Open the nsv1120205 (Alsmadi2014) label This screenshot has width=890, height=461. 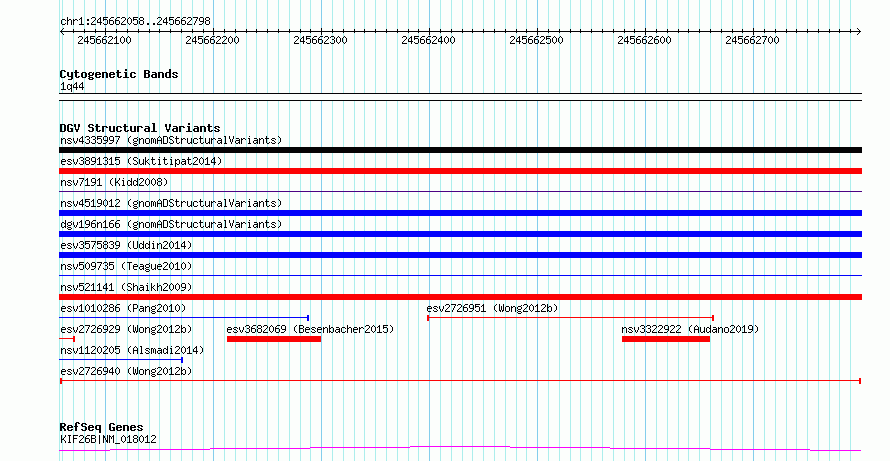pyautogui.click(x=132, y=350)
